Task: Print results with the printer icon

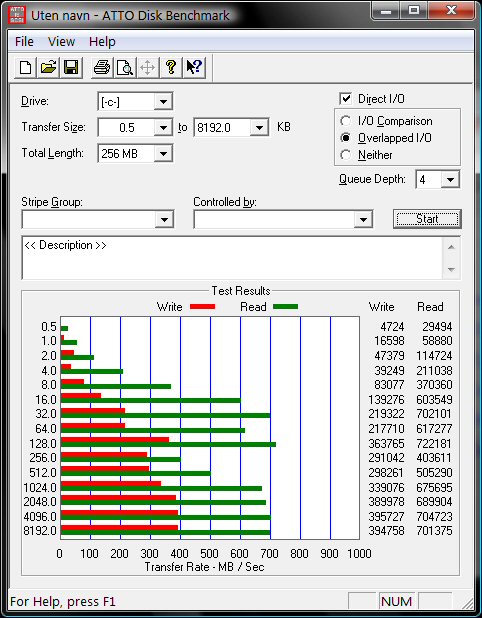Action: click(102, 67)
